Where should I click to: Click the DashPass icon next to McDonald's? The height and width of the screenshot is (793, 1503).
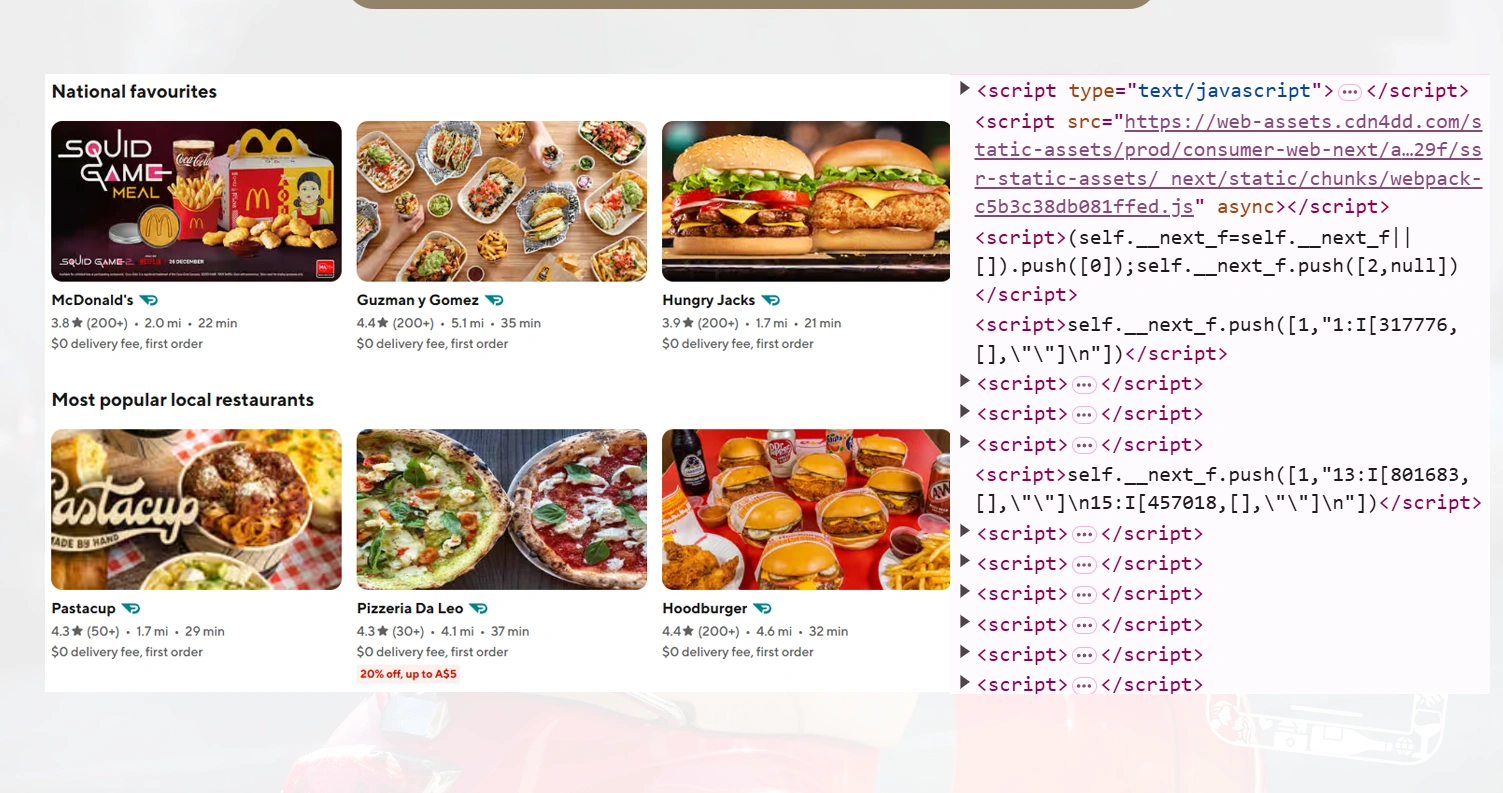[x=147, y=299]
